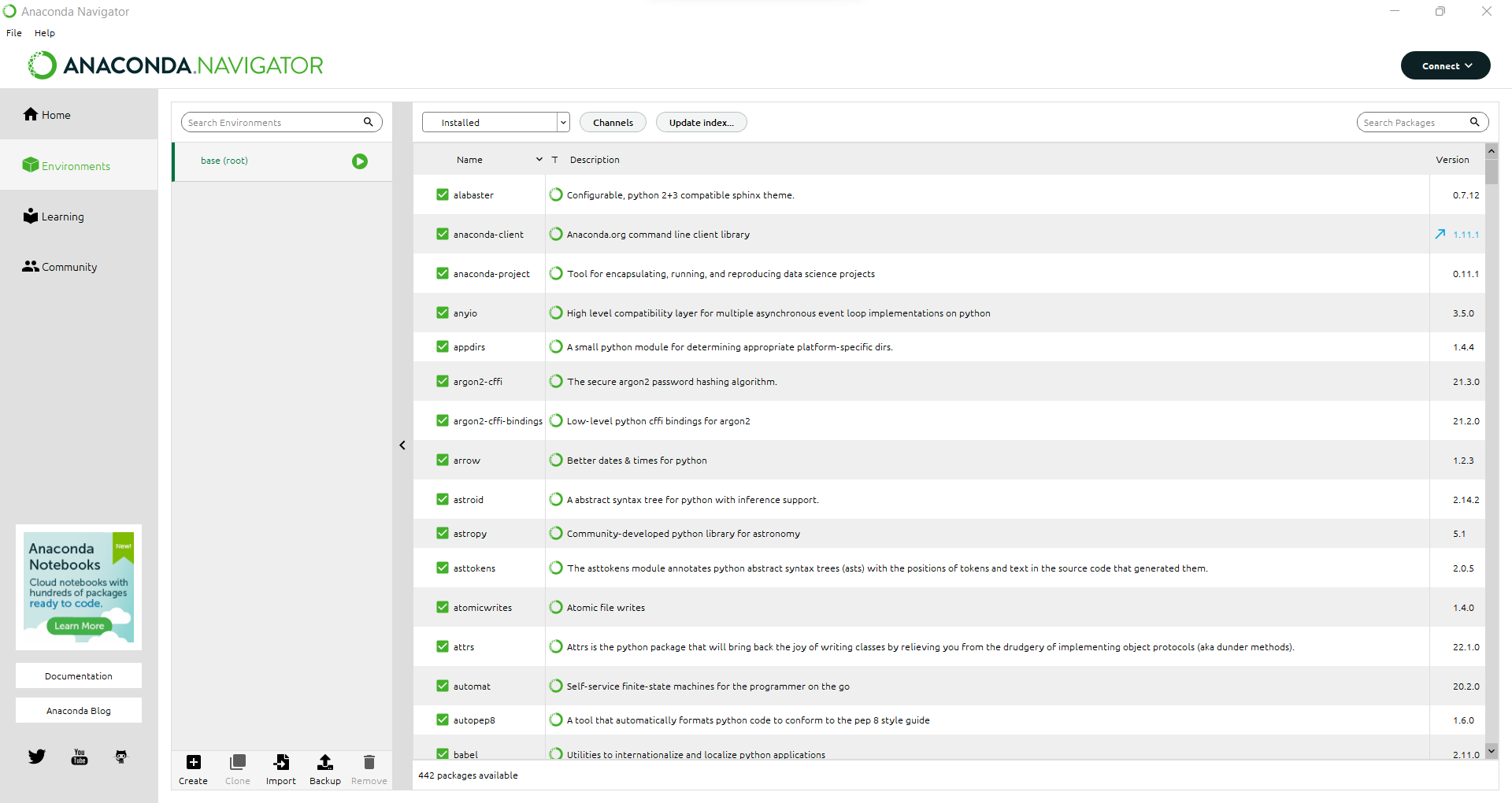1512x803 pixels.
Task: Open the Installed packages filter dropdown
Action: (495, 122)
